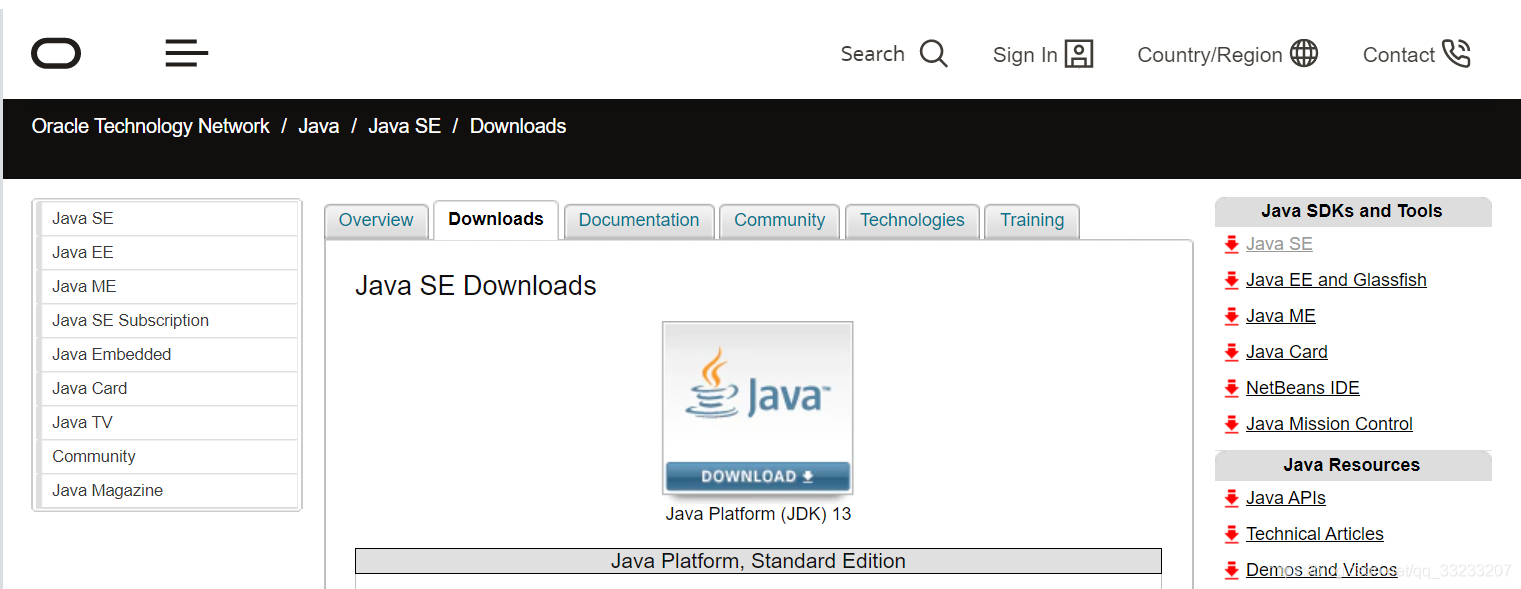Open Java Card in left sidebar

point(168,388)
